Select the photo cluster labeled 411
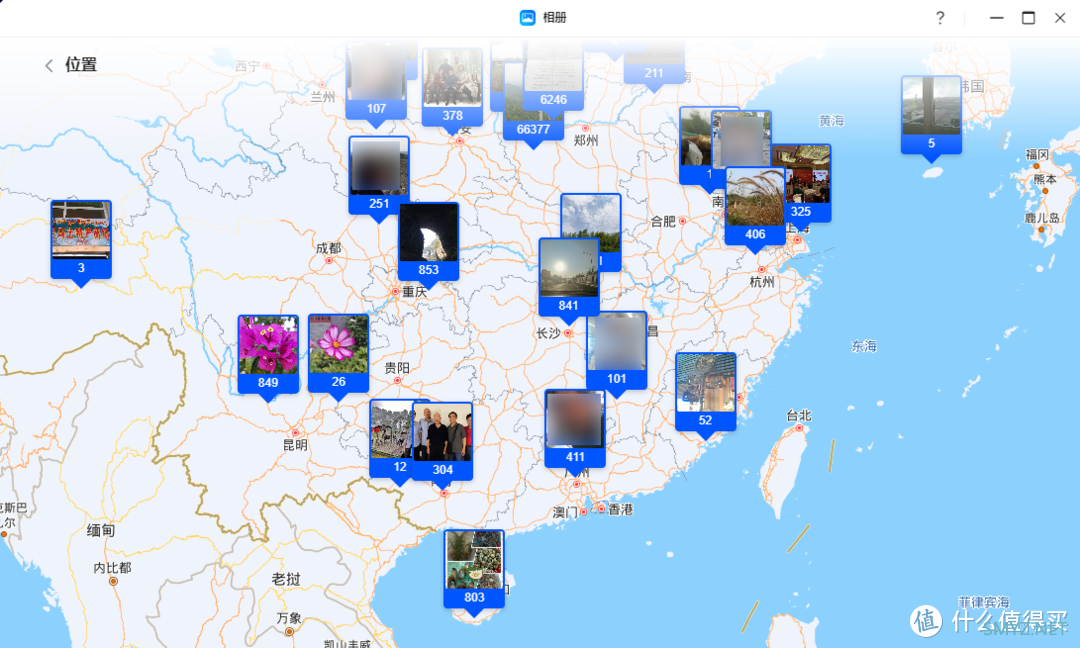1080x648 pixels. (x=575, y=425)
